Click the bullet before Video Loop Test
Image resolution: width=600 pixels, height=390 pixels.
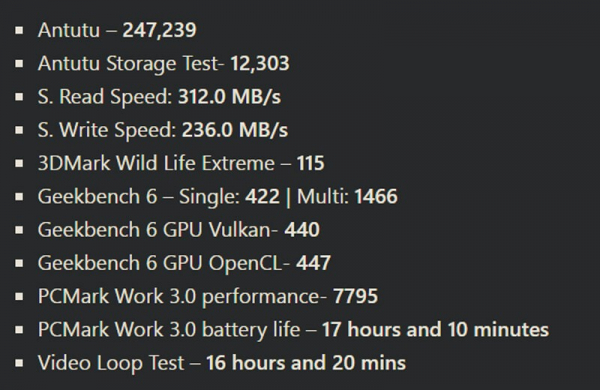(x=19, y=363)
